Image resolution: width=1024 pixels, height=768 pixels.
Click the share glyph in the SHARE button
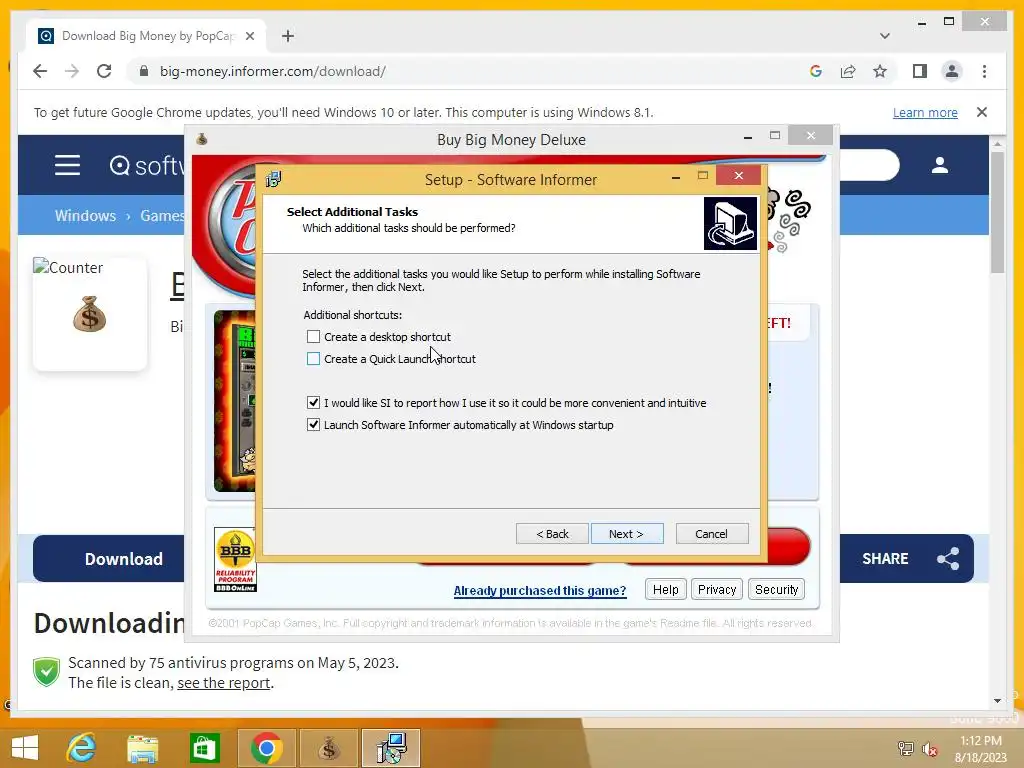click(948, 558)
